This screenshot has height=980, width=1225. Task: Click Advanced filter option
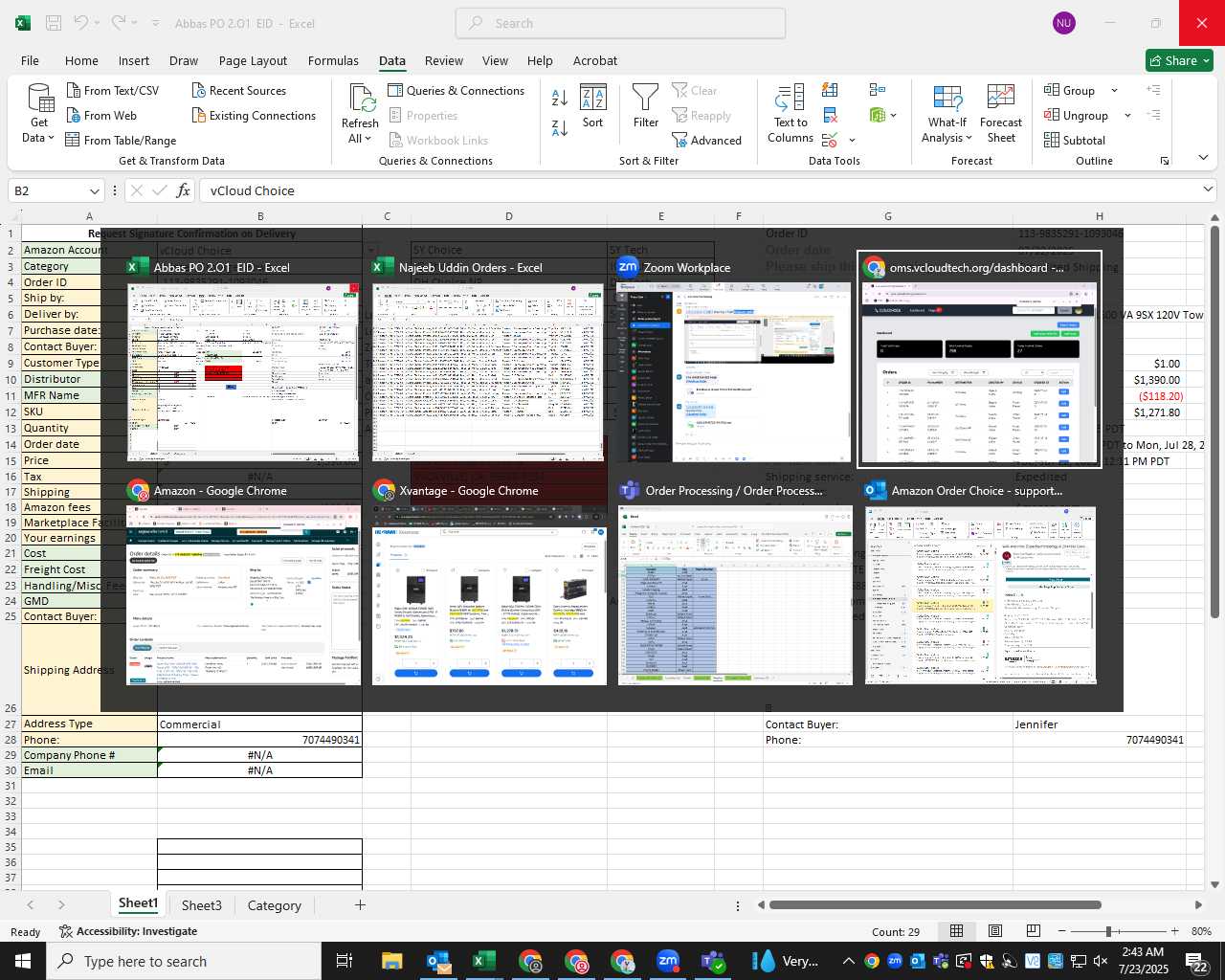[707, 140]
